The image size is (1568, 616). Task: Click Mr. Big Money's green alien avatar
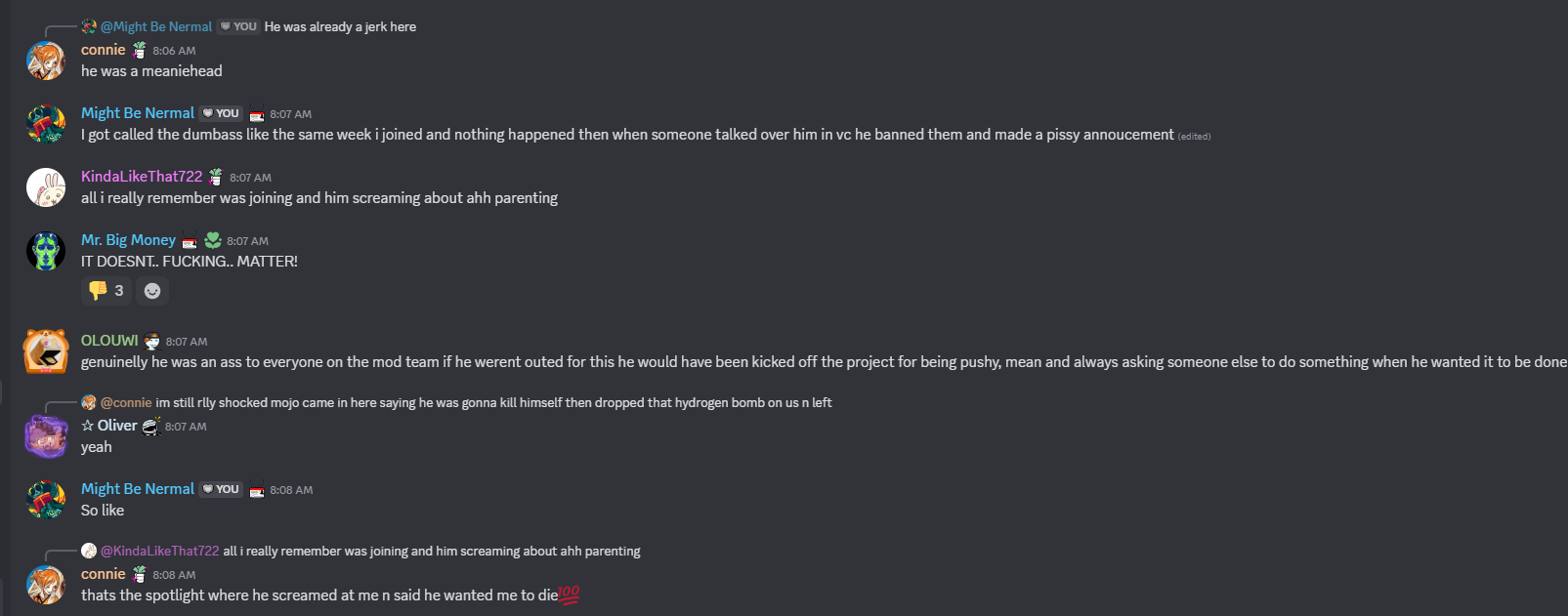pyautogui.click(x=46, y=251)
